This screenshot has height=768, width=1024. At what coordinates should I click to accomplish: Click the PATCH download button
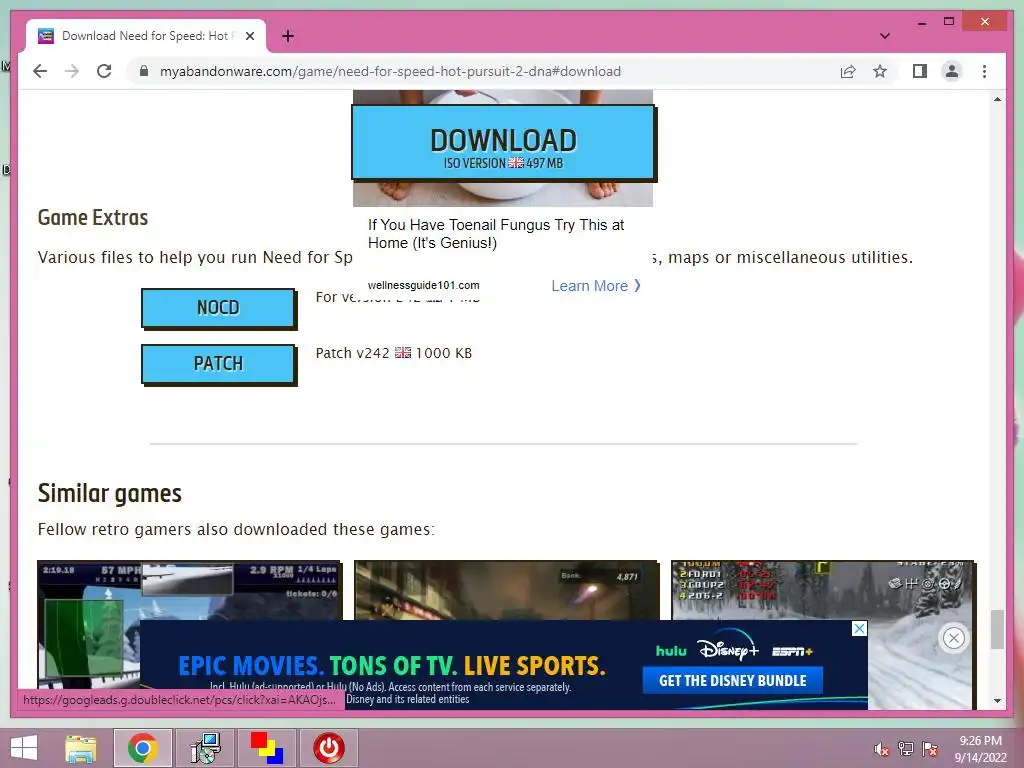[218, 364]
